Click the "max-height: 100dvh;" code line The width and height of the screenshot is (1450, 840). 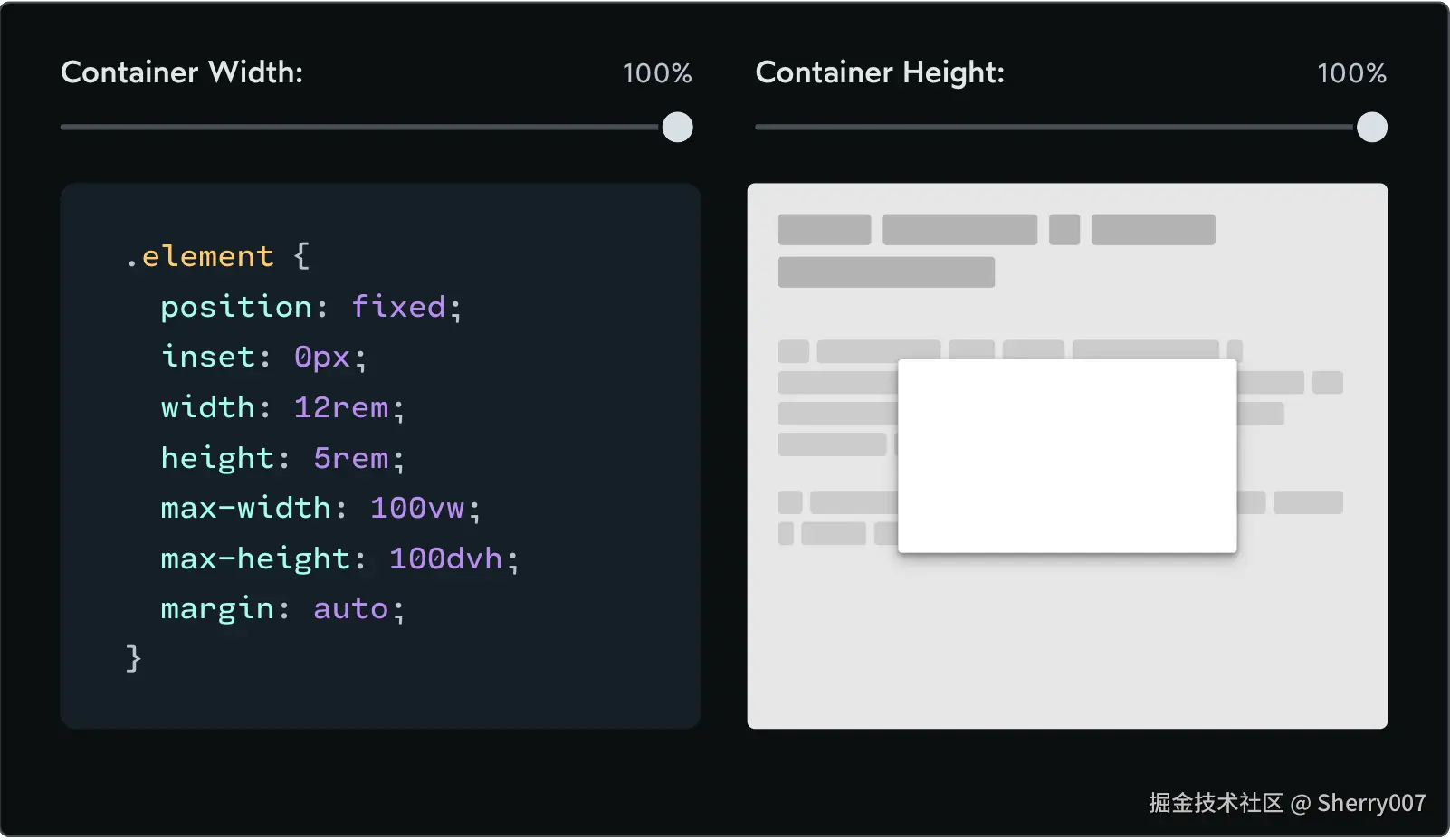point(339,558)
